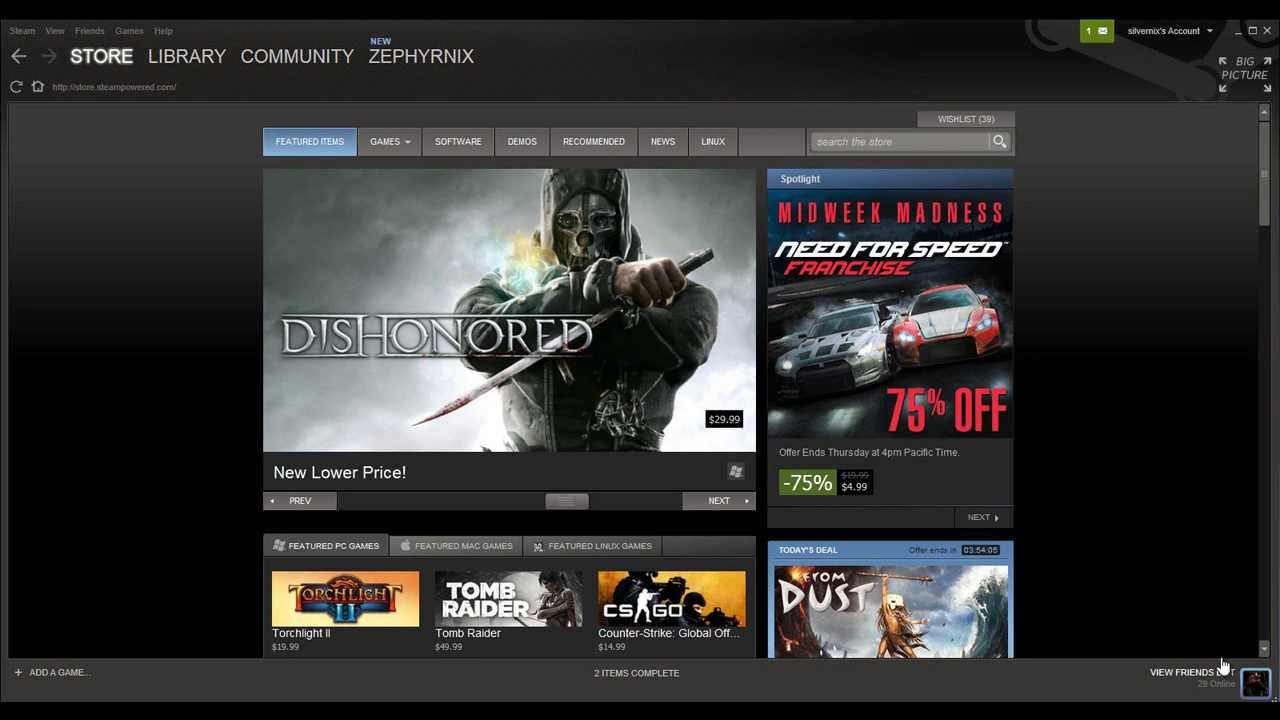Open From Dust Today's Deal image
This screenshot has width=1280, height=720.
click(890, 610)
